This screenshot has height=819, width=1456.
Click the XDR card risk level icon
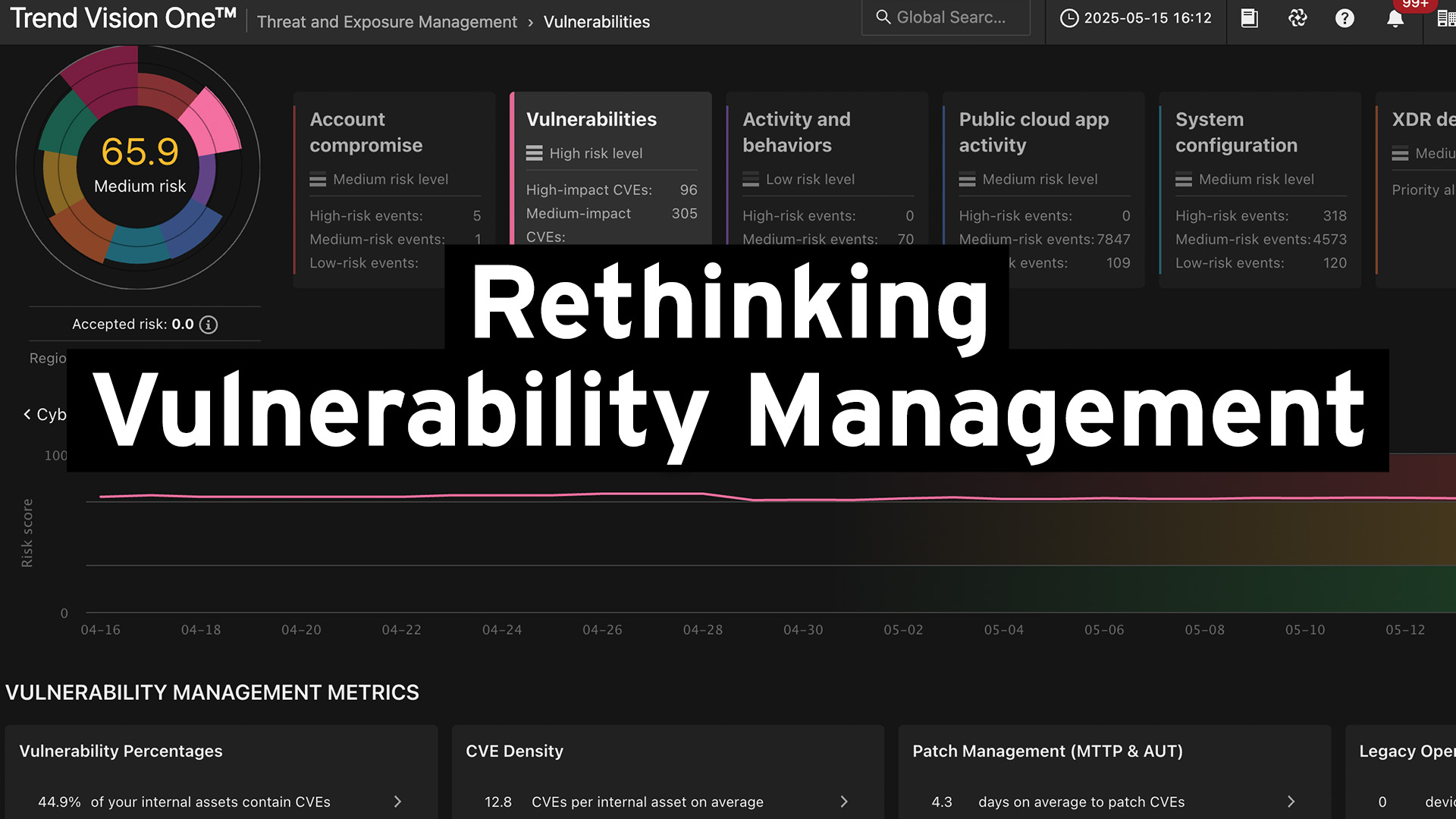[x=1400, y=154]
